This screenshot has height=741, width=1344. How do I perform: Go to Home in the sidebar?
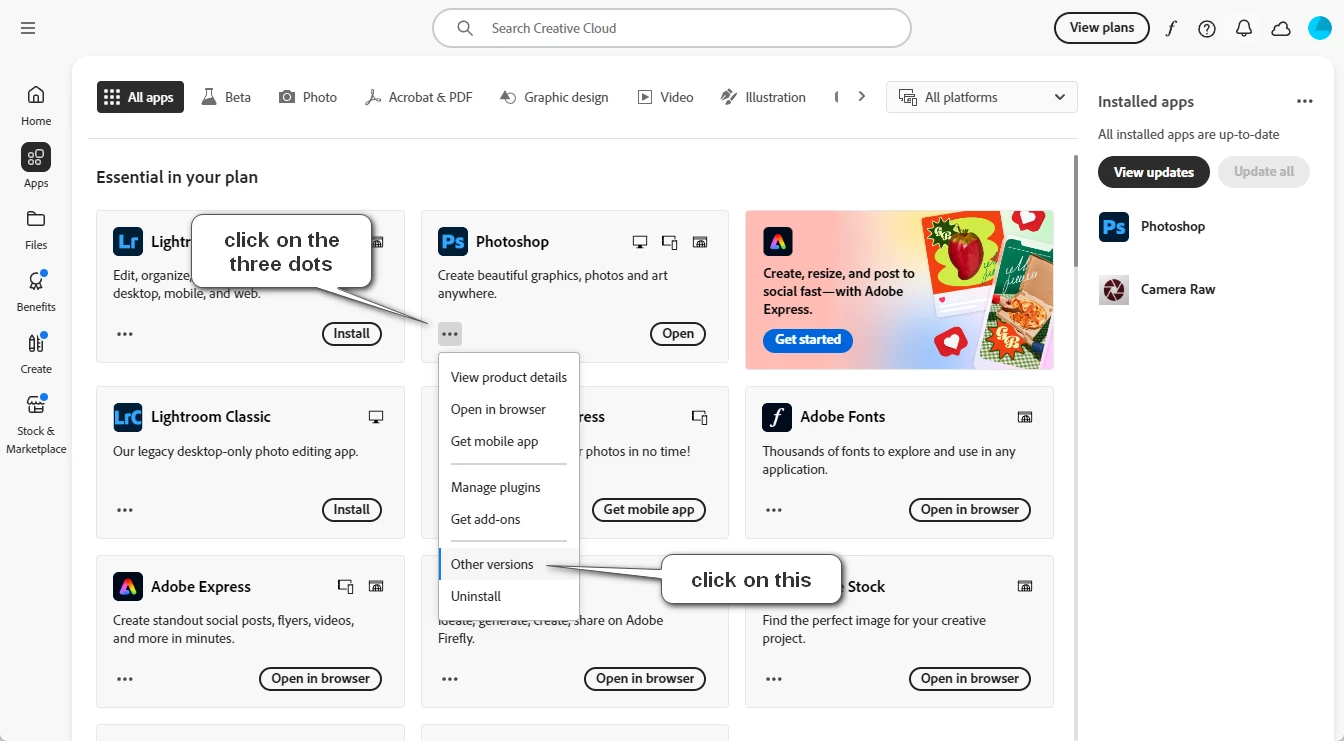(x=36, y=105)
